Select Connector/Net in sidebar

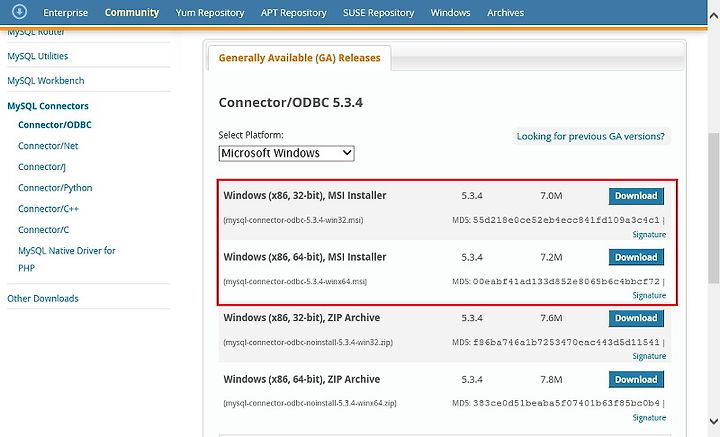point(48,146)
